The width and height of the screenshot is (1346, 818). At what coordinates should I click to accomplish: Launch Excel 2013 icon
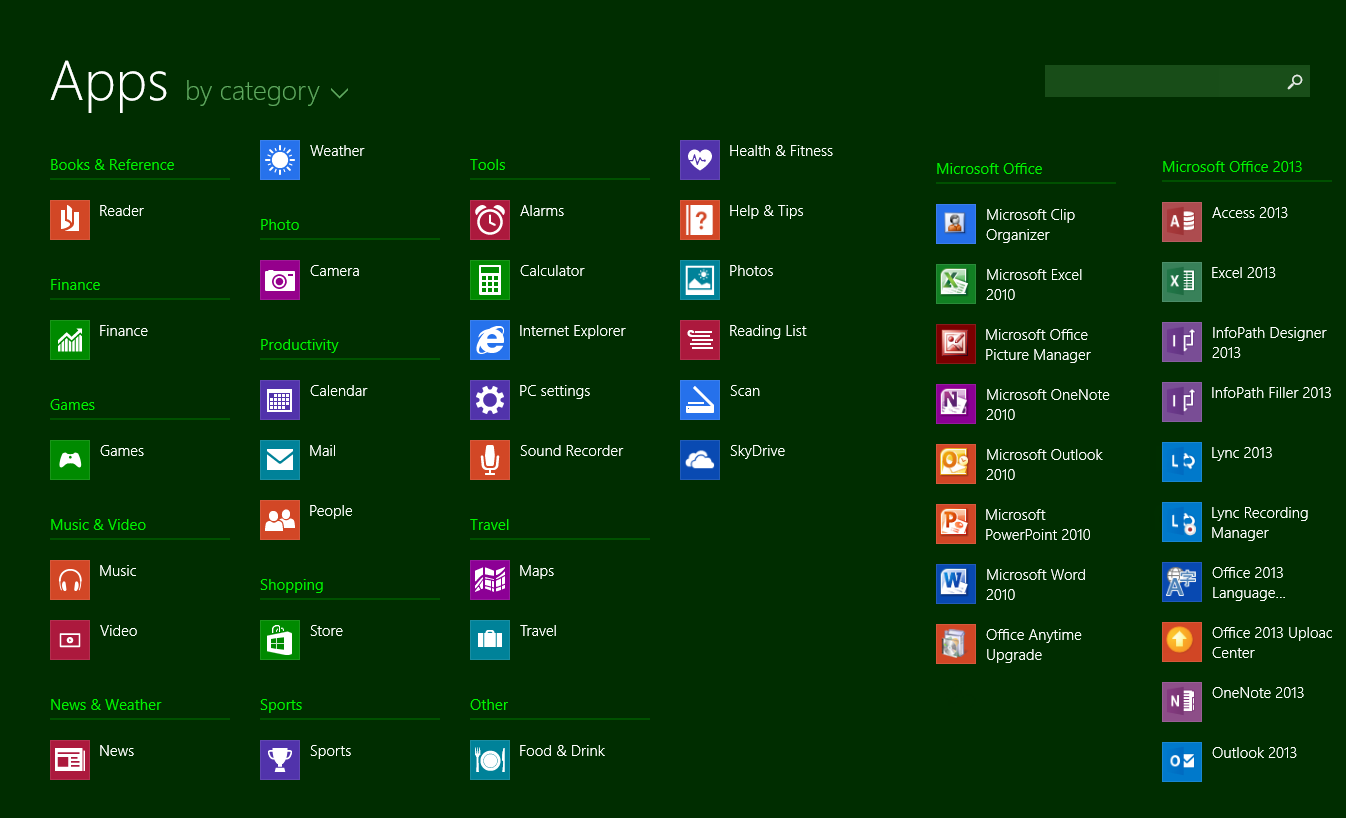[1182, 282]
